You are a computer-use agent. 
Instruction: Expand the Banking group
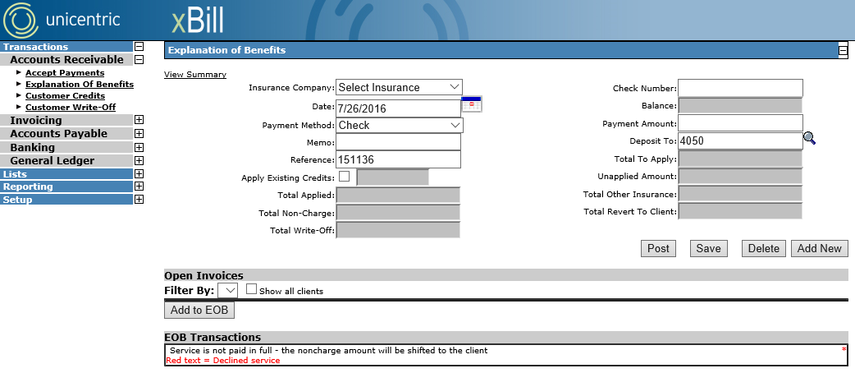(139, 147)
